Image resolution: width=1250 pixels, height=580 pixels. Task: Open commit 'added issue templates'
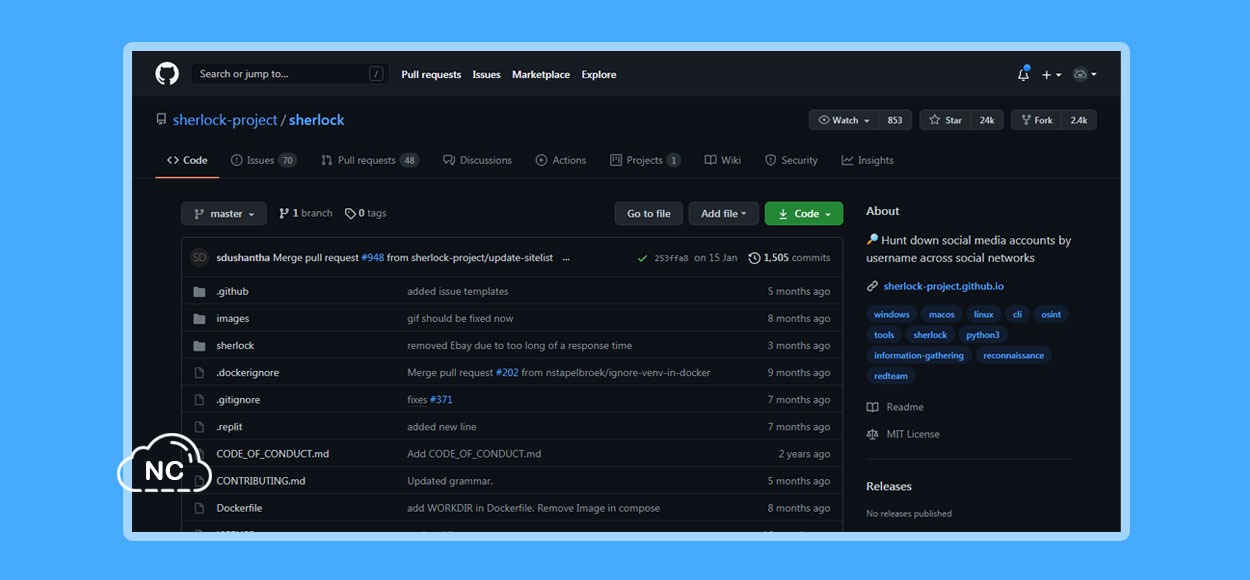coord(458,291)
